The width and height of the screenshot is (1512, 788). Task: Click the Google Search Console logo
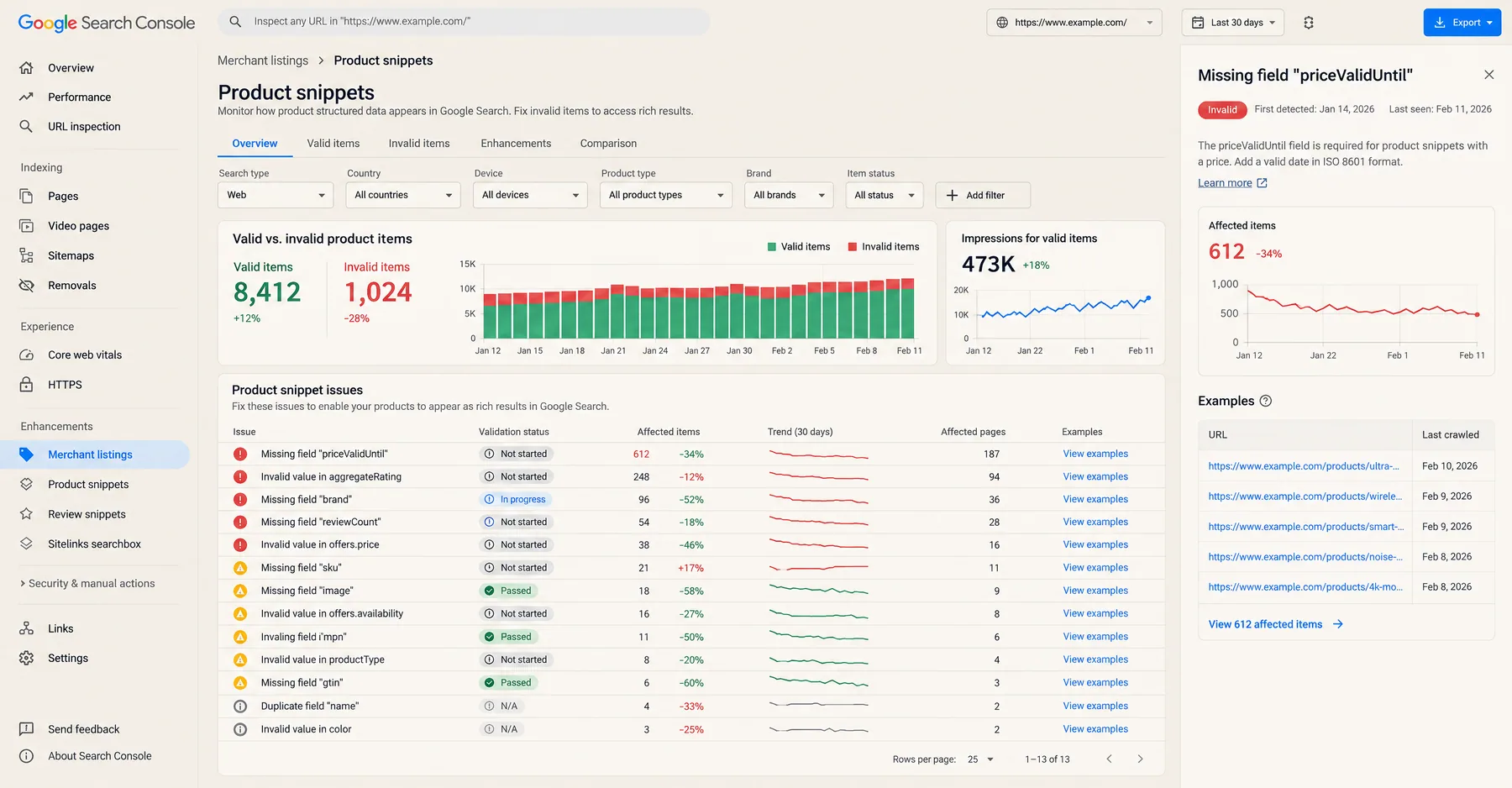pos(107,23)
